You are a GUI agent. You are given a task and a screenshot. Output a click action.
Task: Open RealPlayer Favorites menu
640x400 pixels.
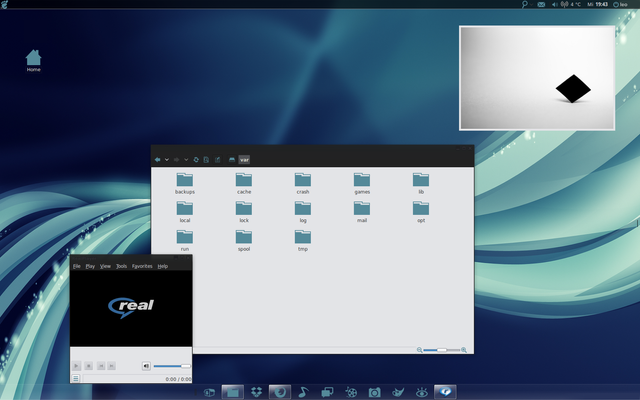click(x=142, y=266)
